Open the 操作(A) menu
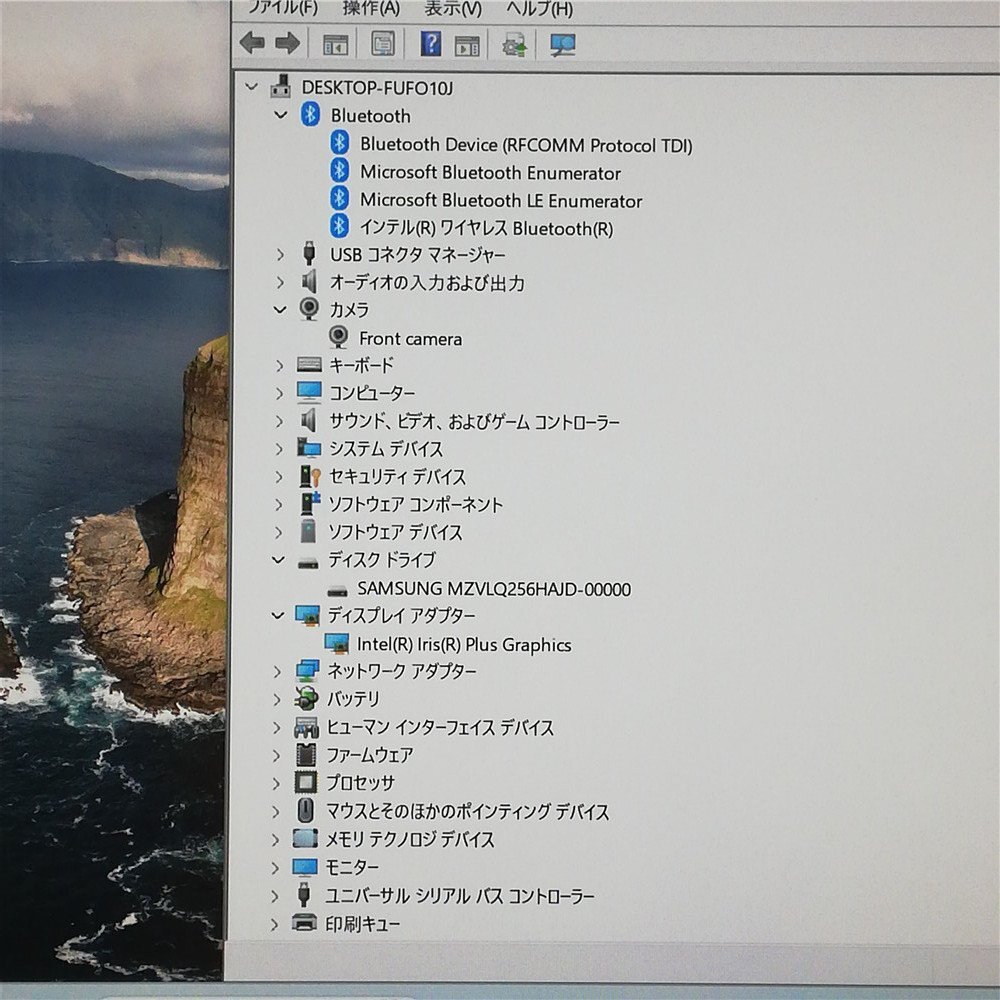The width and height of the screenshot is (1000, 1000). click(x=370, y=9)
